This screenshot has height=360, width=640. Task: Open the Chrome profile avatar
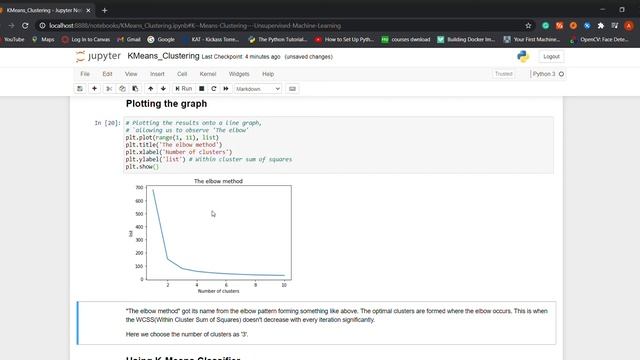(x=629, y=25)
